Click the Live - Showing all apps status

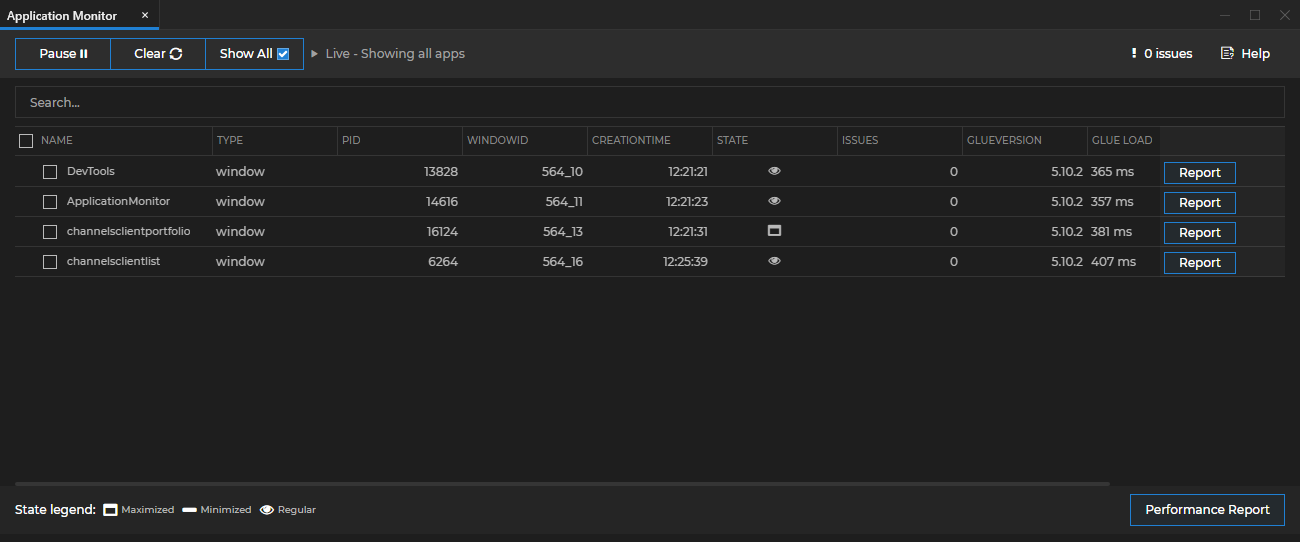click(395, 54)
